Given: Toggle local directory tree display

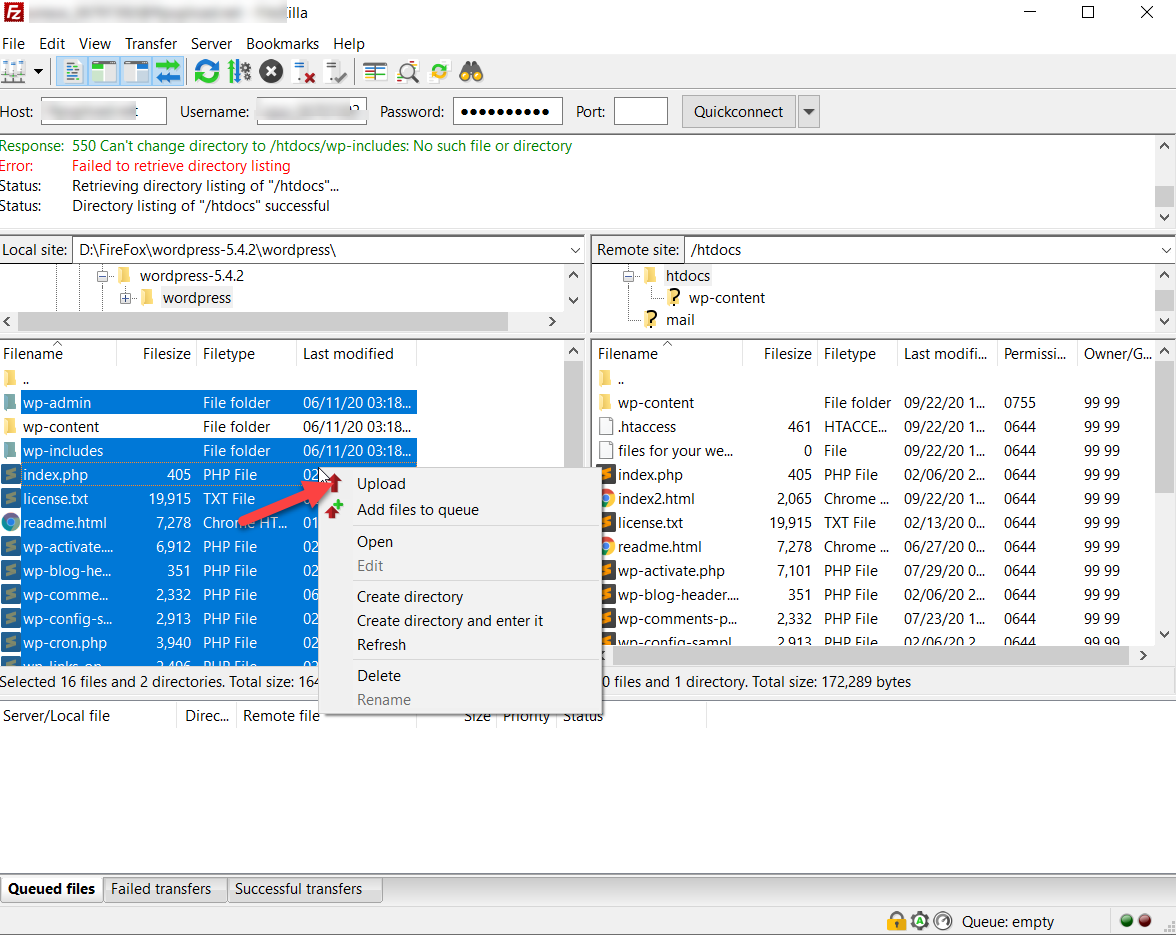Looking at the screenshot, I should 104,72.
